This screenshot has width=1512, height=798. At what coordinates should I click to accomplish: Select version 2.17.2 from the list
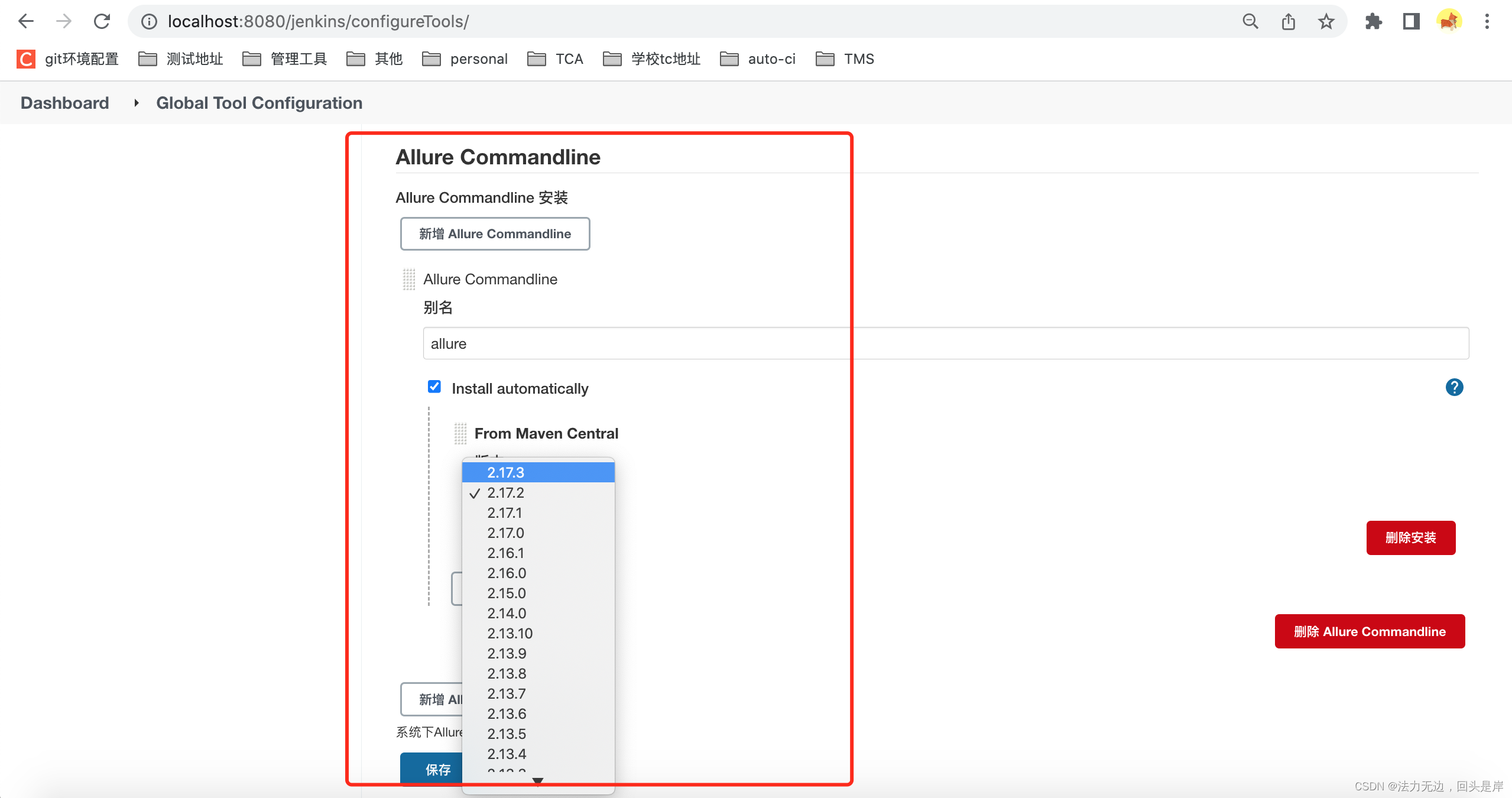coord(538,492)
